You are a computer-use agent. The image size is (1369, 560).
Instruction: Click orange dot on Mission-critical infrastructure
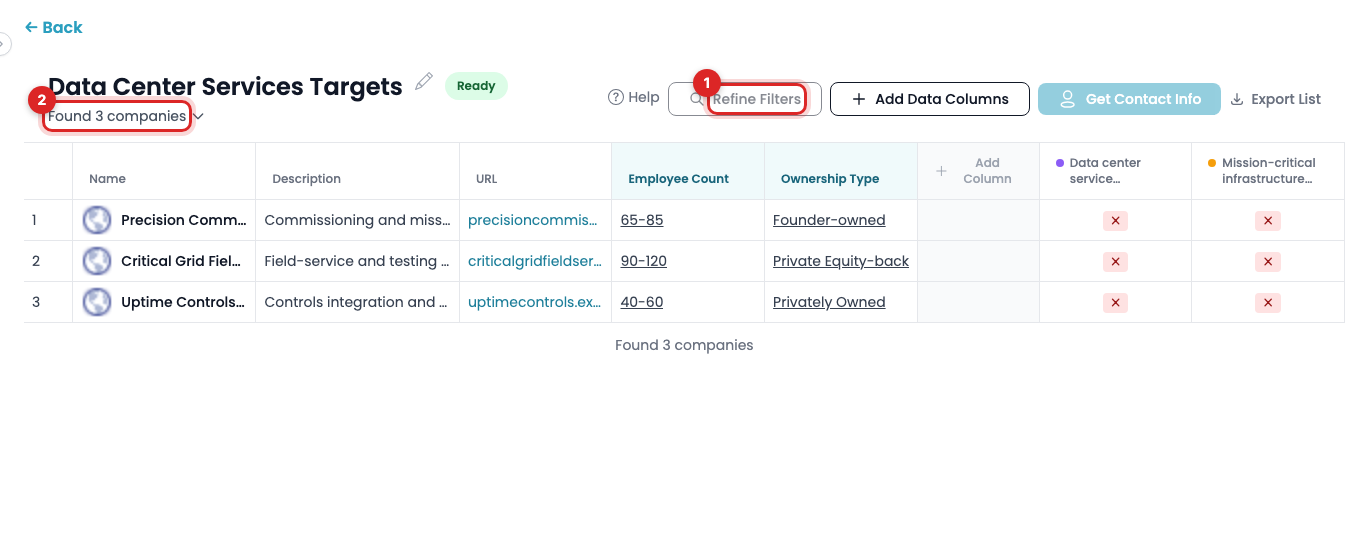point(1212,163)
